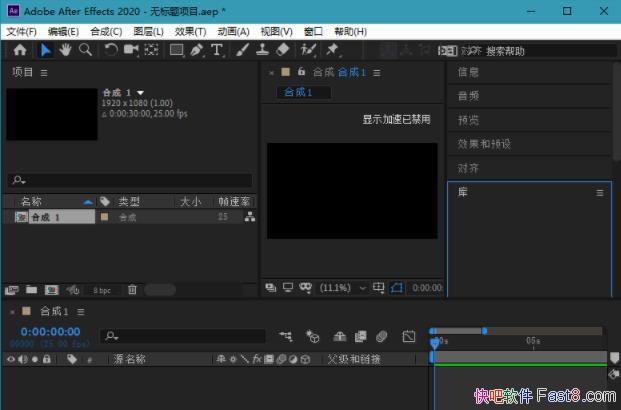Viewport: 621px width, 410px height.
Task: Open the 动画(A) menu
Action: (233, 32)
